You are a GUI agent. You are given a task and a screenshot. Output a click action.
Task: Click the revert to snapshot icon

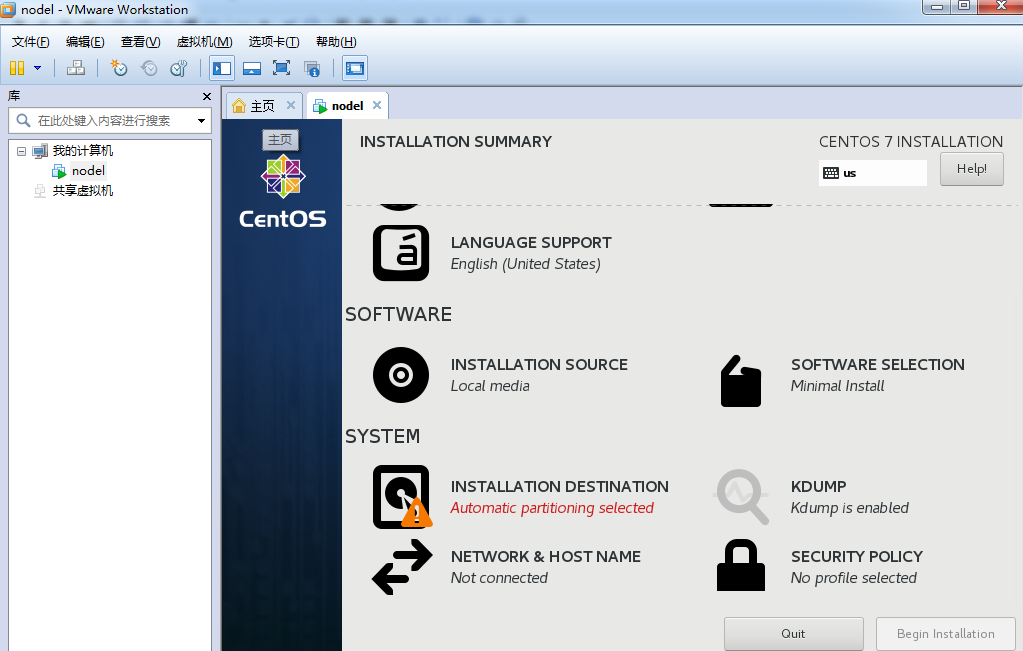coord(149,68)
